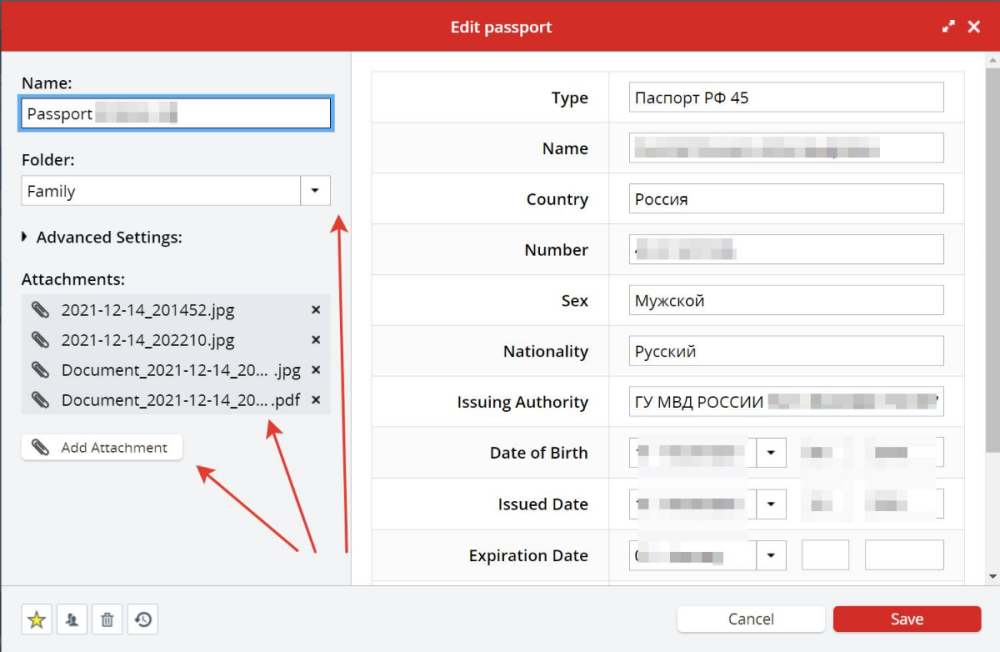This screenshot has width=1000, height=652.
Task: Close the Edit passport dialog
Action: pyautogui.click(x=974, y=27)
